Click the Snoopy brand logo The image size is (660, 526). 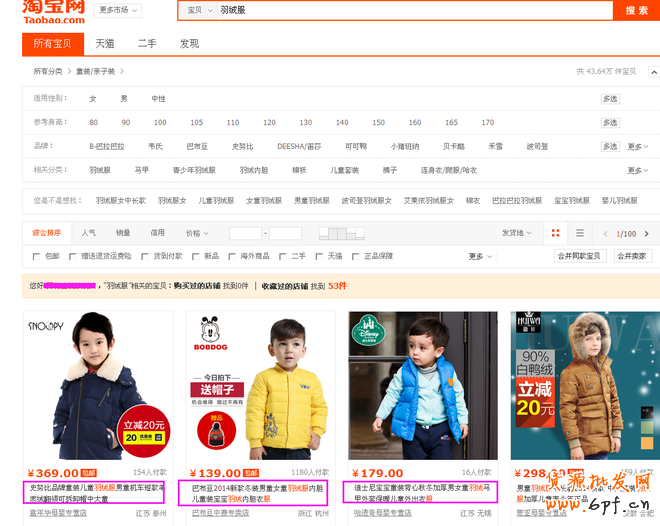click(46, 325)
